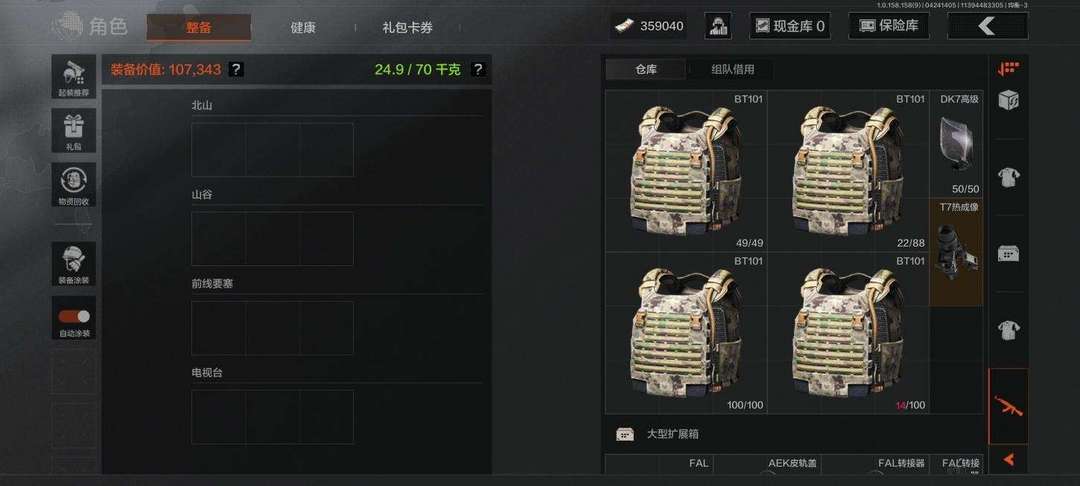The width and height of the screenshot is (1080, 486).
Task: Collapse sidebar using the orange left arrow
Action: click(1008, 459)
